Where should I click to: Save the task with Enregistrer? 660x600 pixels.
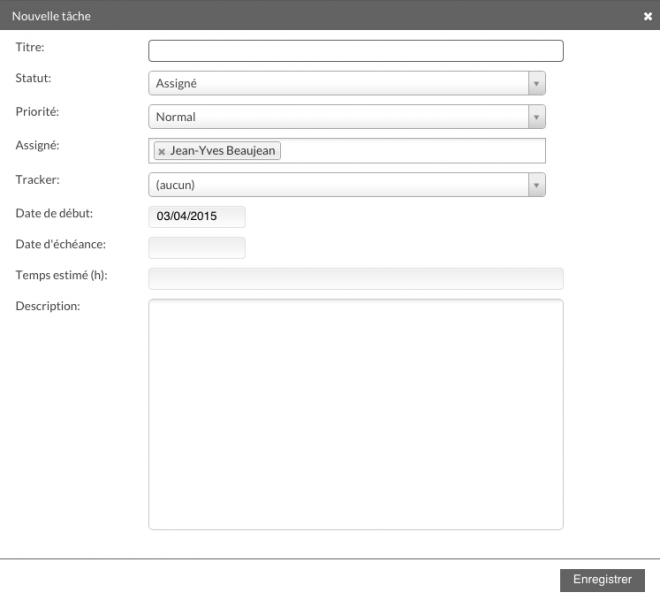[x=602, y=580]
